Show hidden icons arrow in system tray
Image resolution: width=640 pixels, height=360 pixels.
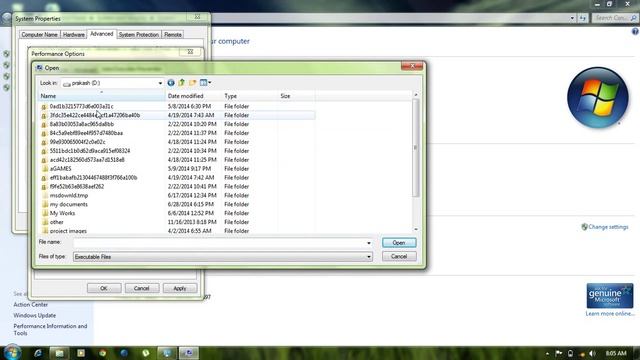click(547, 353)
